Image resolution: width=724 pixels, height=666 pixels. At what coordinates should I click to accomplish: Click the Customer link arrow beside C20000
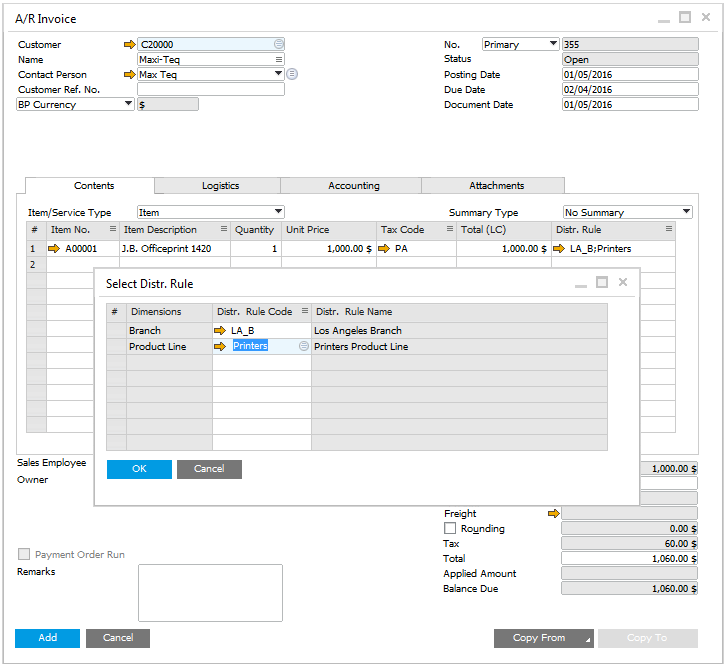coord(128,44)
